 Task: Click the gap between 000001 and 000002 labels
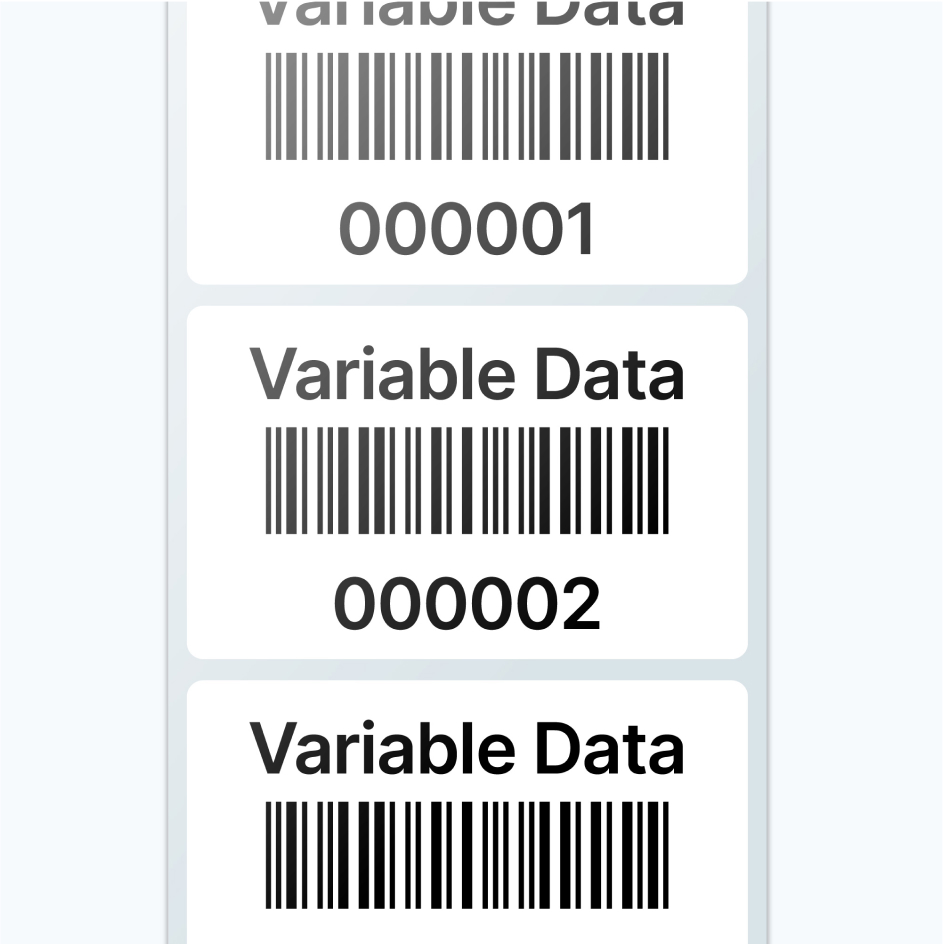pyautogui.click(x=467, y=295)
